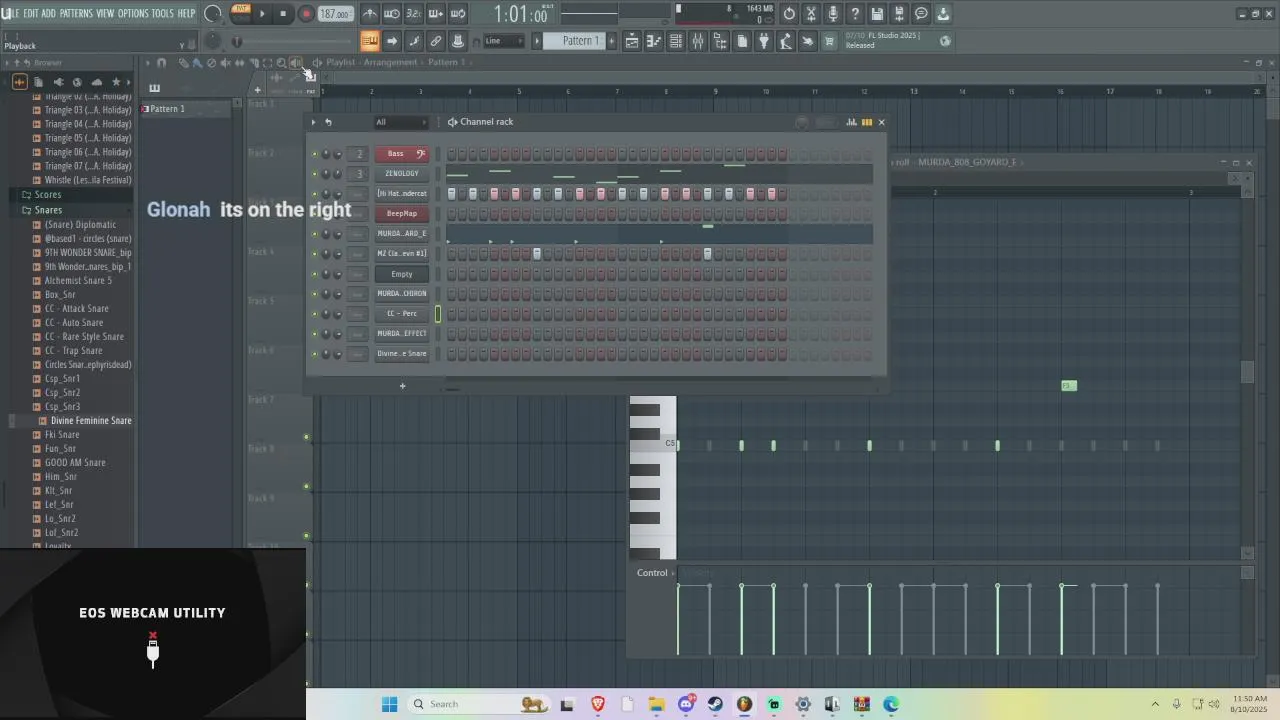Click the download arrow icon in top toolbar
The width and height of the screenshot is (1280, 720).
point(943,14)
